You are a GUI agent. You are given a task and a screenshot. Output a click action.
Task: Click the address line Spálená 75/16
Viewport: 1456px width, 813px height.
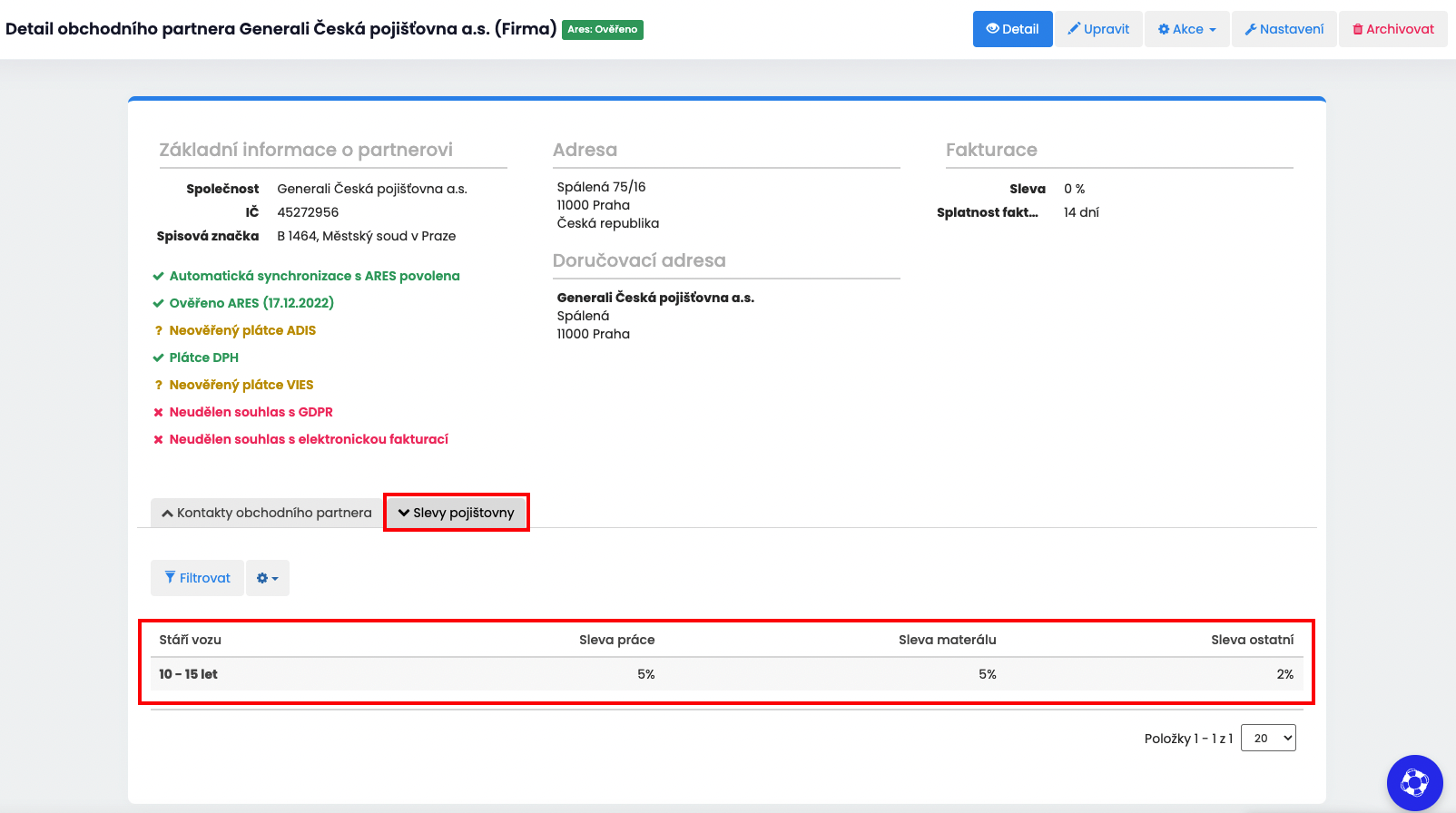coord(601,187)
